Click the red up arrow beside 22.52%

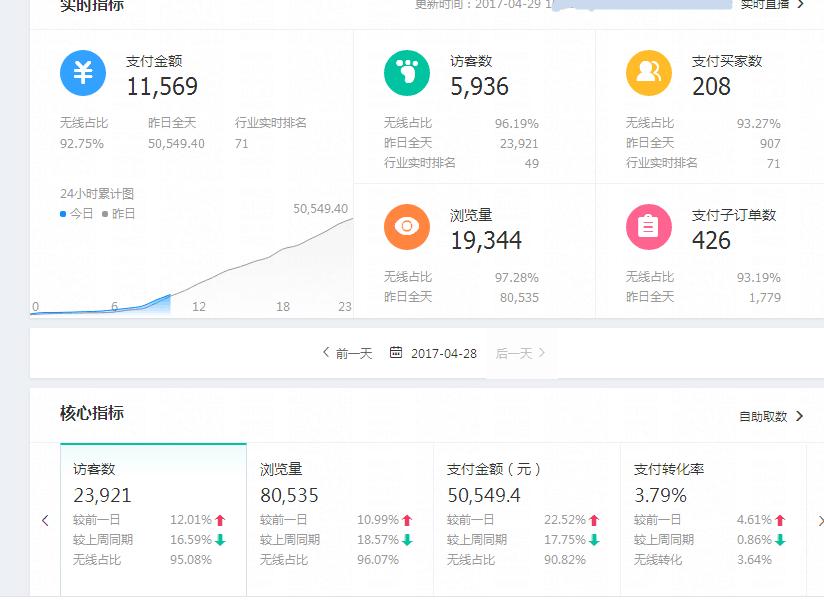pos(594,520)
